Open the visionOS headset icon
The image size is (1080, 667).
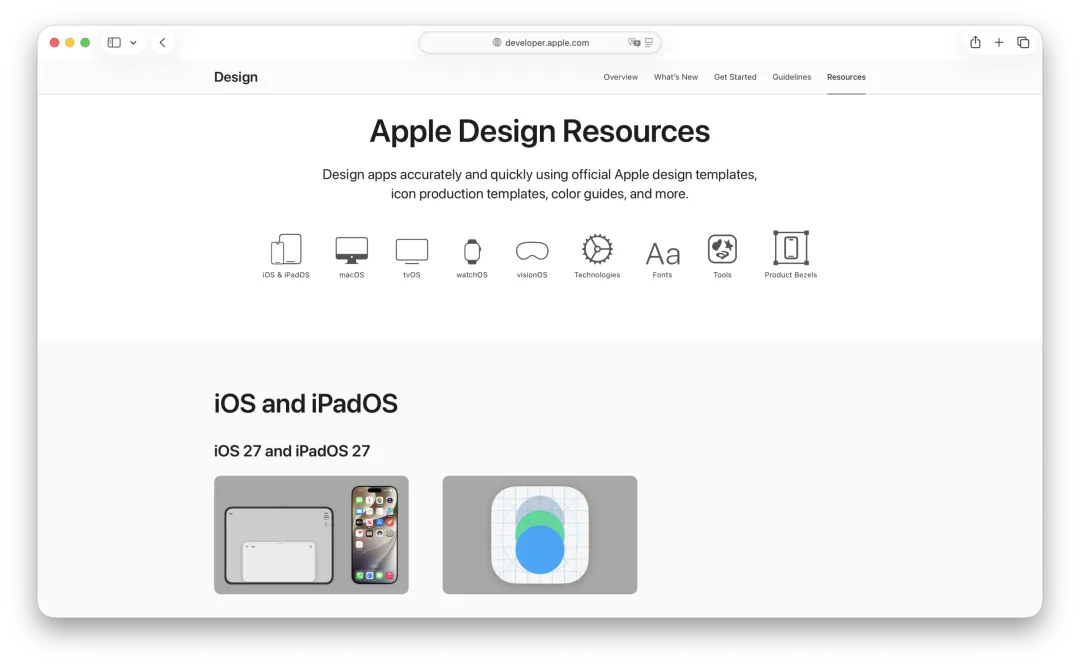click(532, 251)
